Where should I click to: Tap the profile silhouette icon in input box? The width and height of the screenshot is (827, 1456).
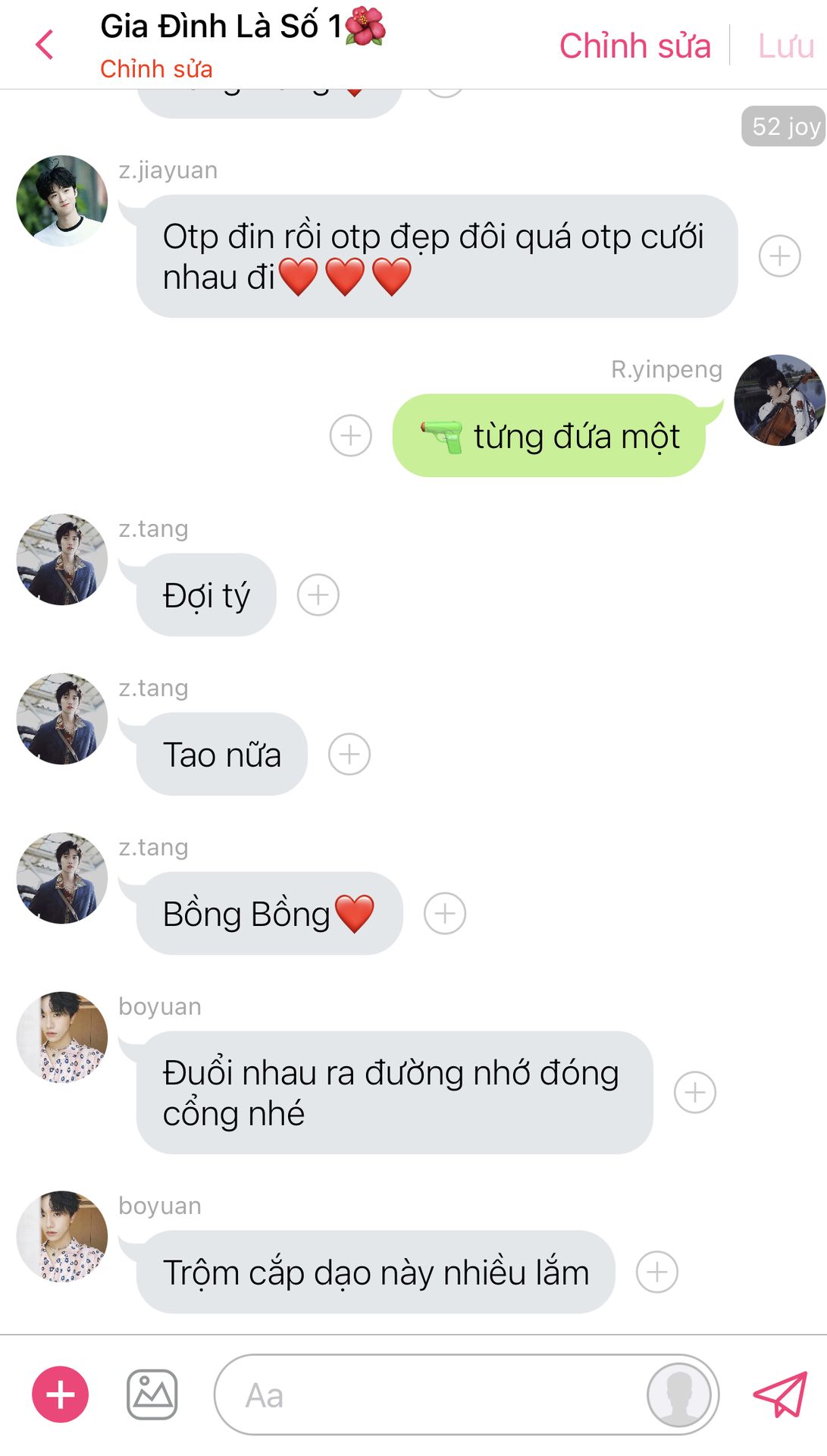point(678,1395)
